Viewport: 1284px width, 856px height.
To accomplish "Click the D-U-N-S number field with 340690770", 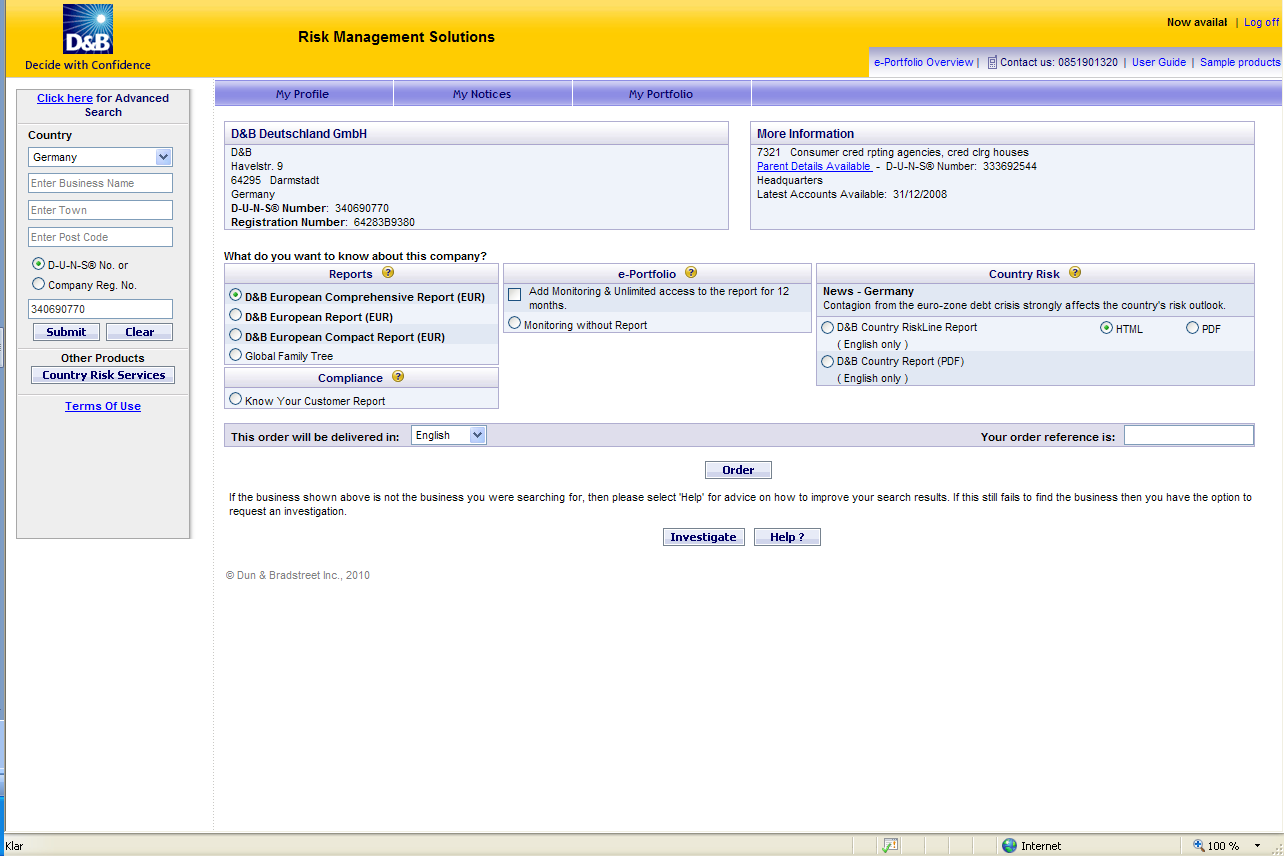I will [100, 309].
